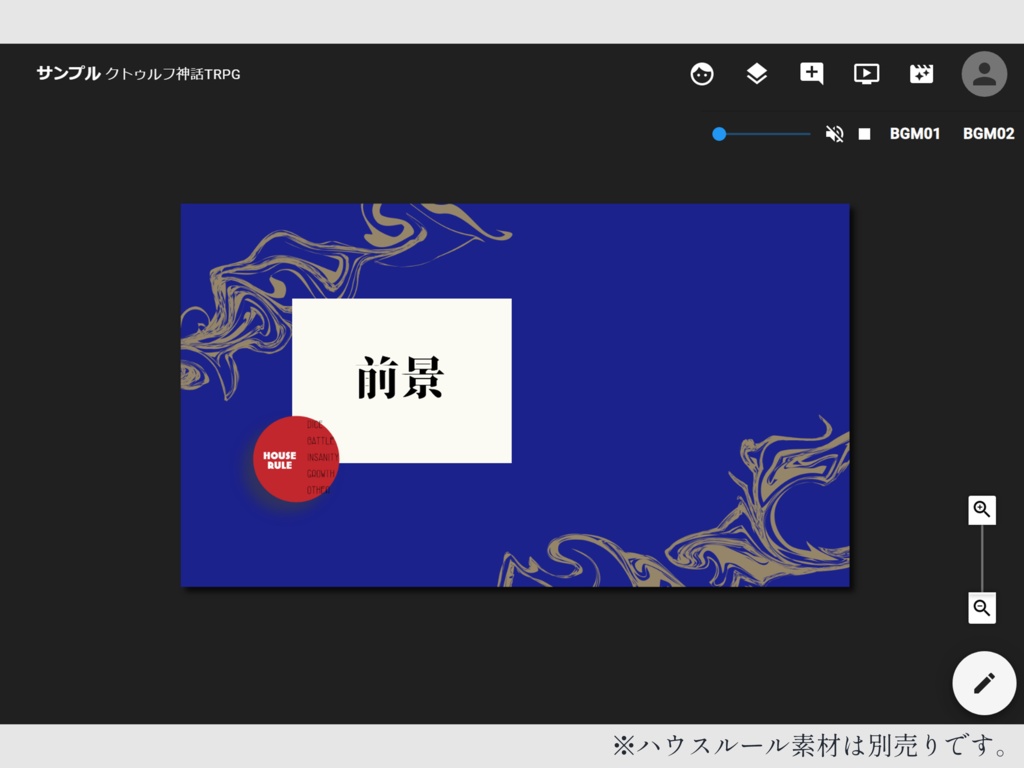Open the account menu via the avatar

click(983, 73)
